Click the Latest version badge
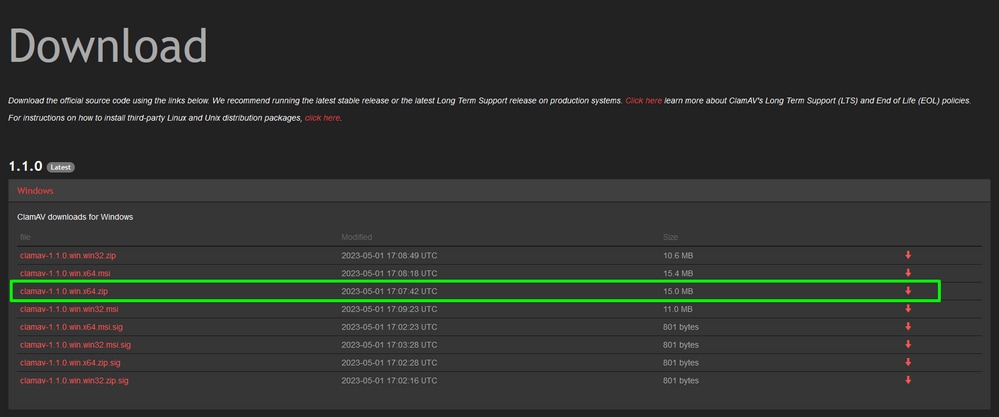Image resolution: width=999 pixels, height=417 pixels. coord(61,167)
